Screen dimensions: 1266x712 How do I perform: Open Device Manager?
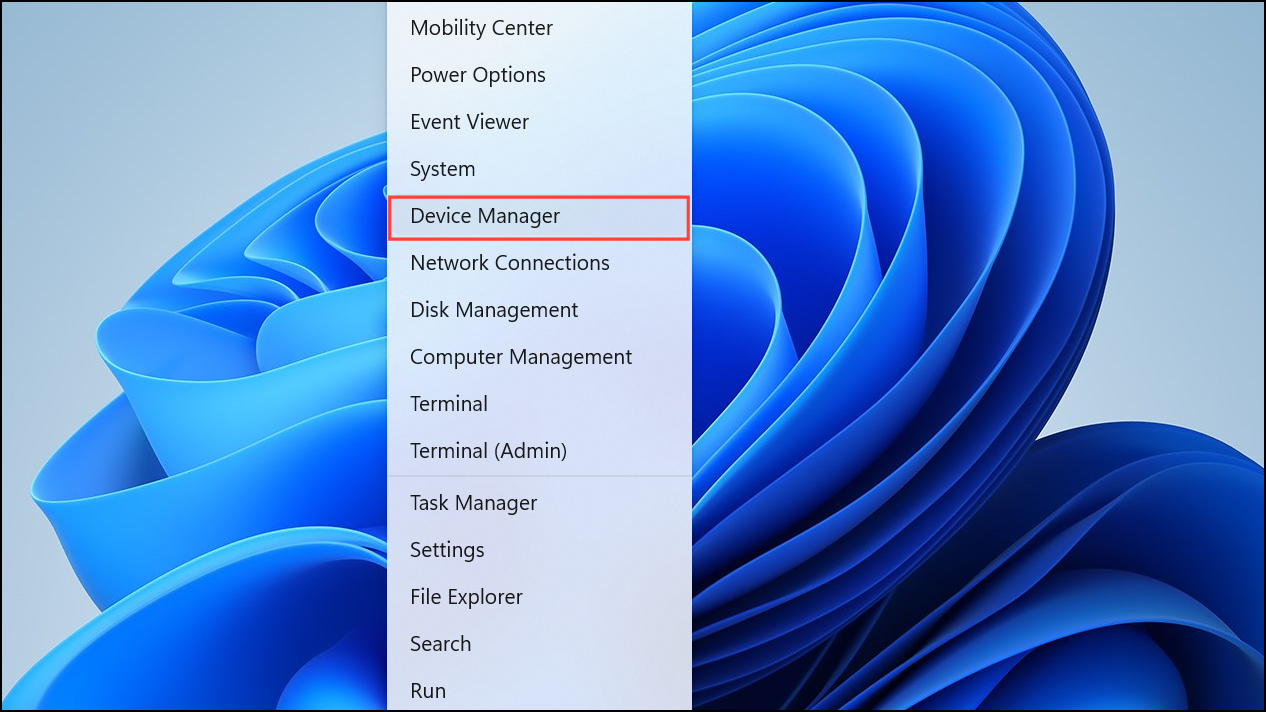tap(539, 216)
